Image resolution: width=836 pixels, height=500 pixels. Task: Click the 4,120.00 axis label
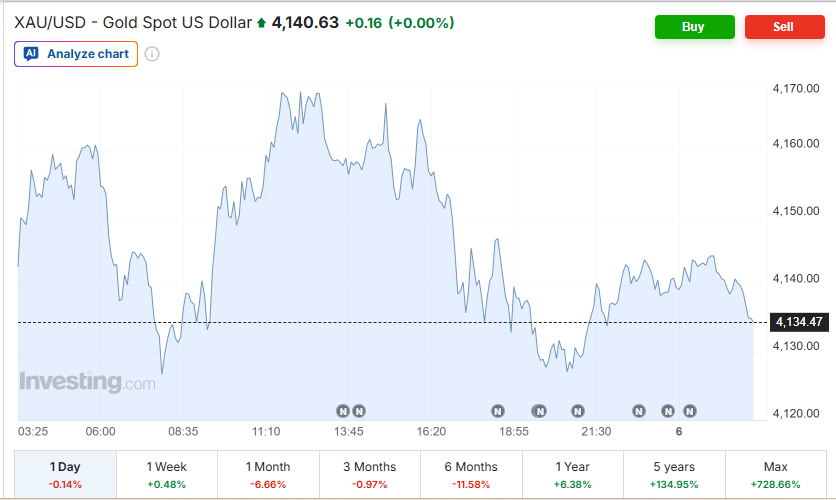tap(796, 413)
